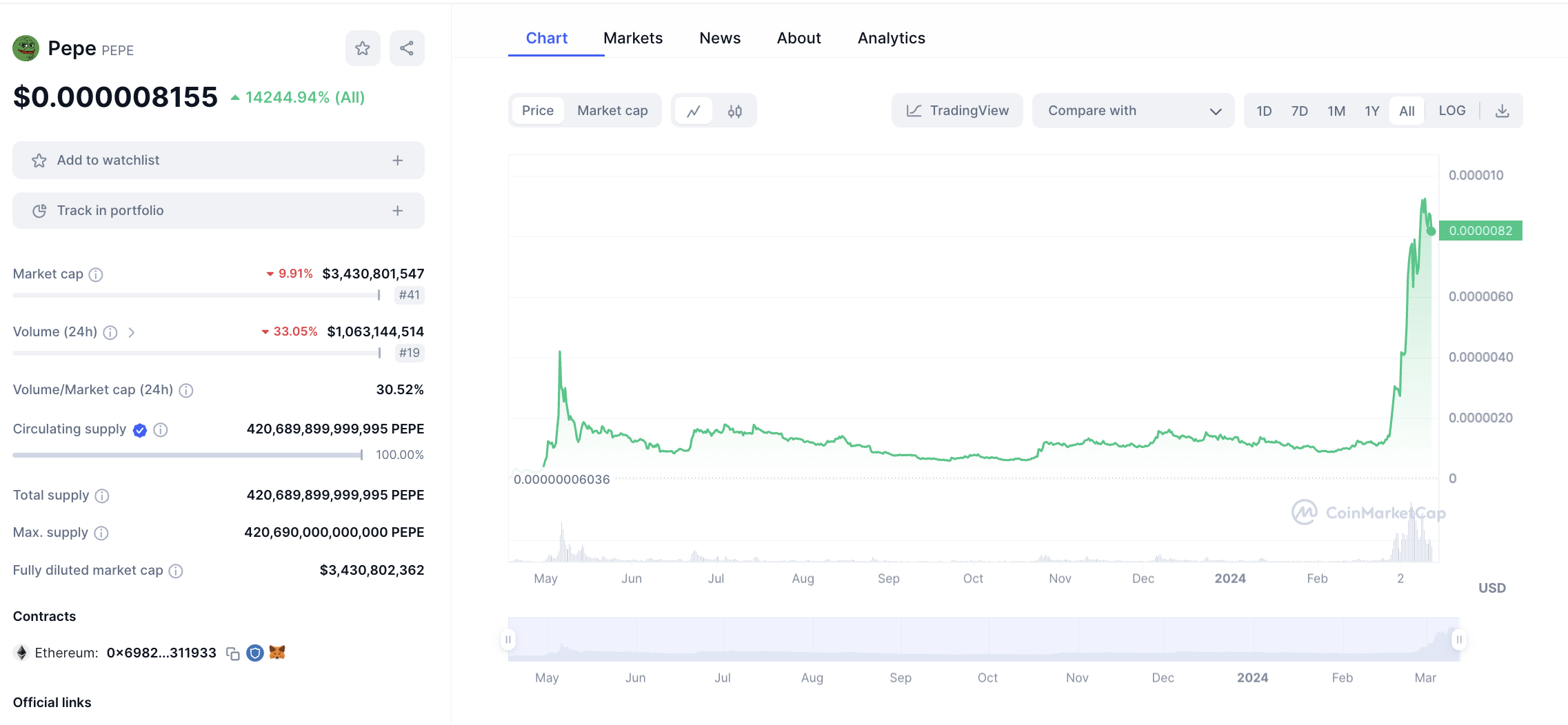Toggle chart to Market cap view
Image resolution: width=1568 pixels, height=725 pixels.
[612, 111]
